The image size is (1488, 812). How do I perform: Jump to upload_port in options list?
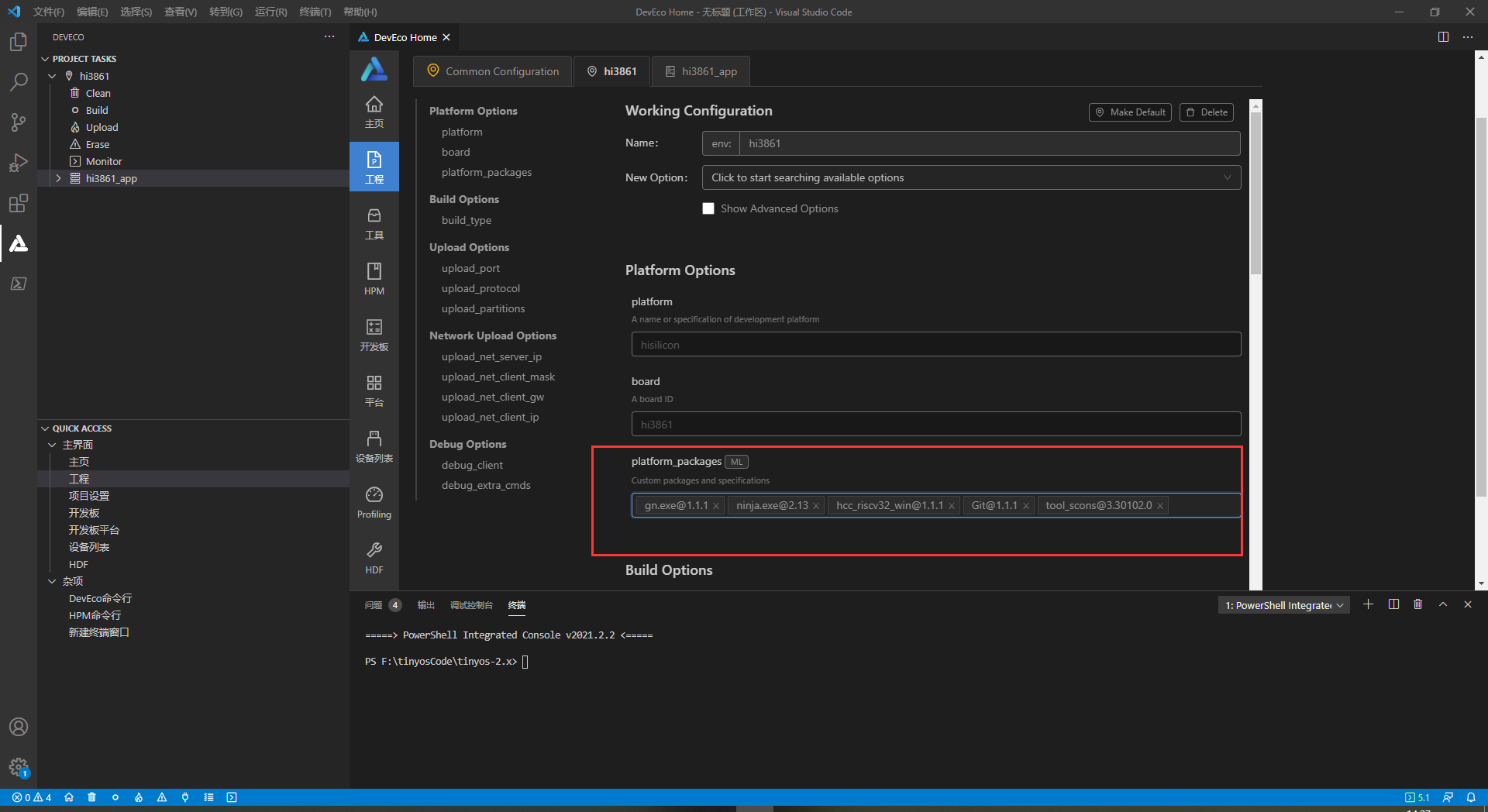470,268
